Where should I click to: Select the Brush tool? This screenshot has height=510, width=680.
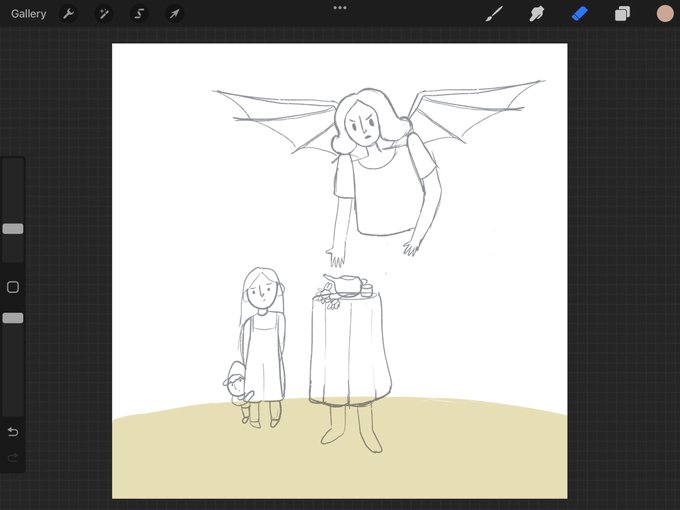[x=494, y=14]
